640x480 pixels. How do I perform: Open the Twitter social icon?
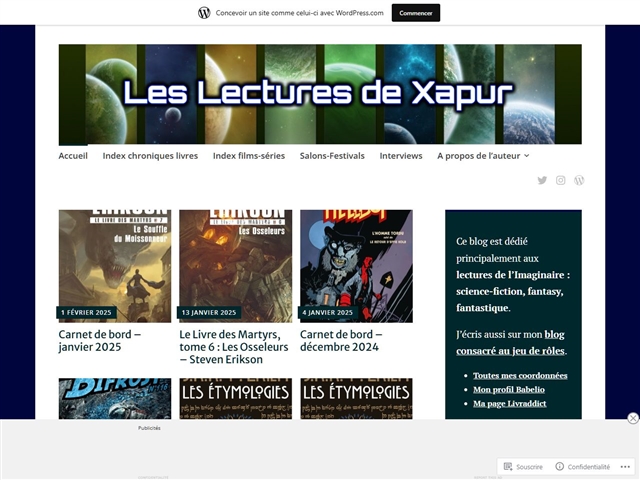point(542,180)
